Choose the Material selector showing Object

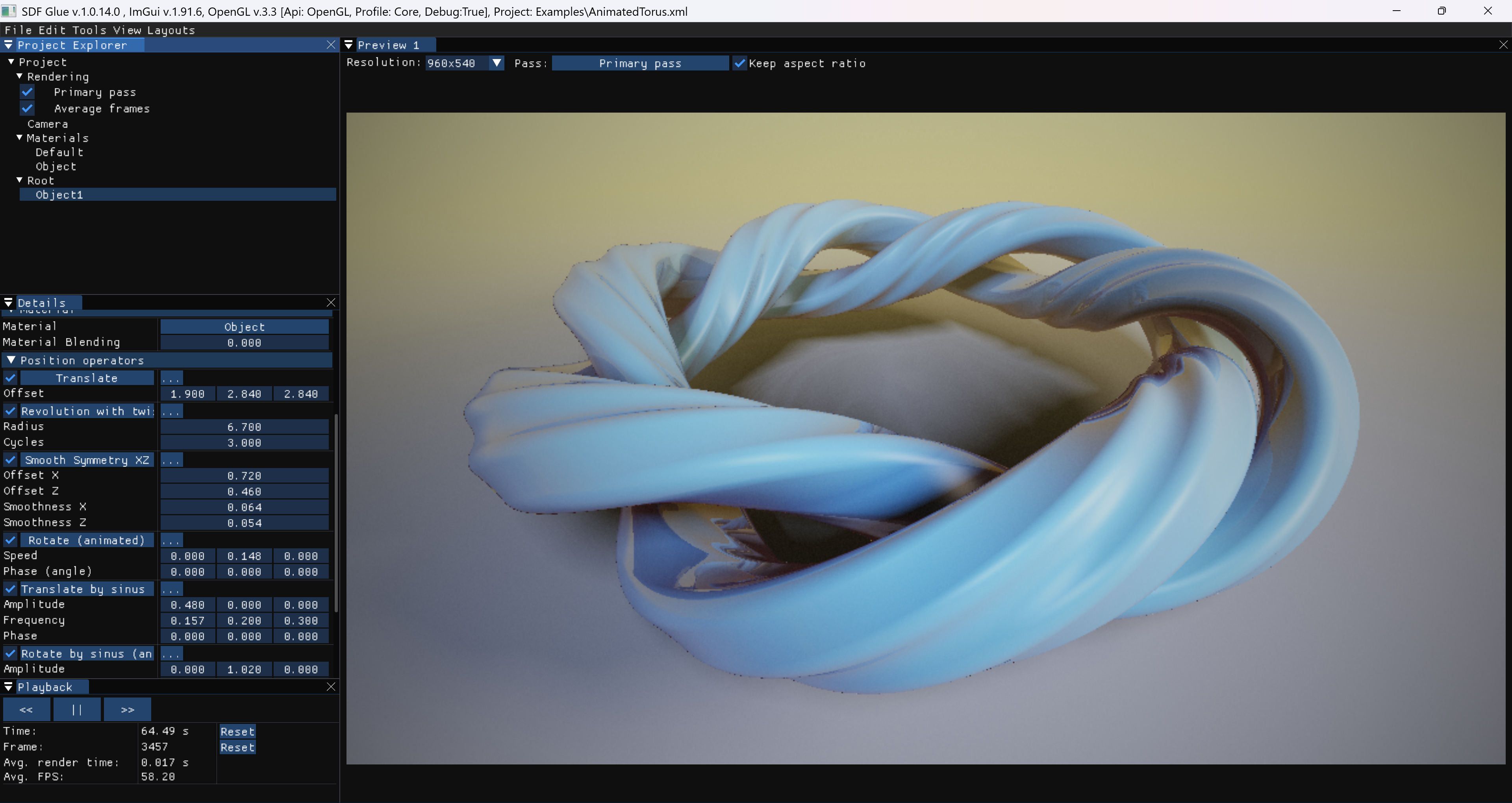click(x=244, y=327)
